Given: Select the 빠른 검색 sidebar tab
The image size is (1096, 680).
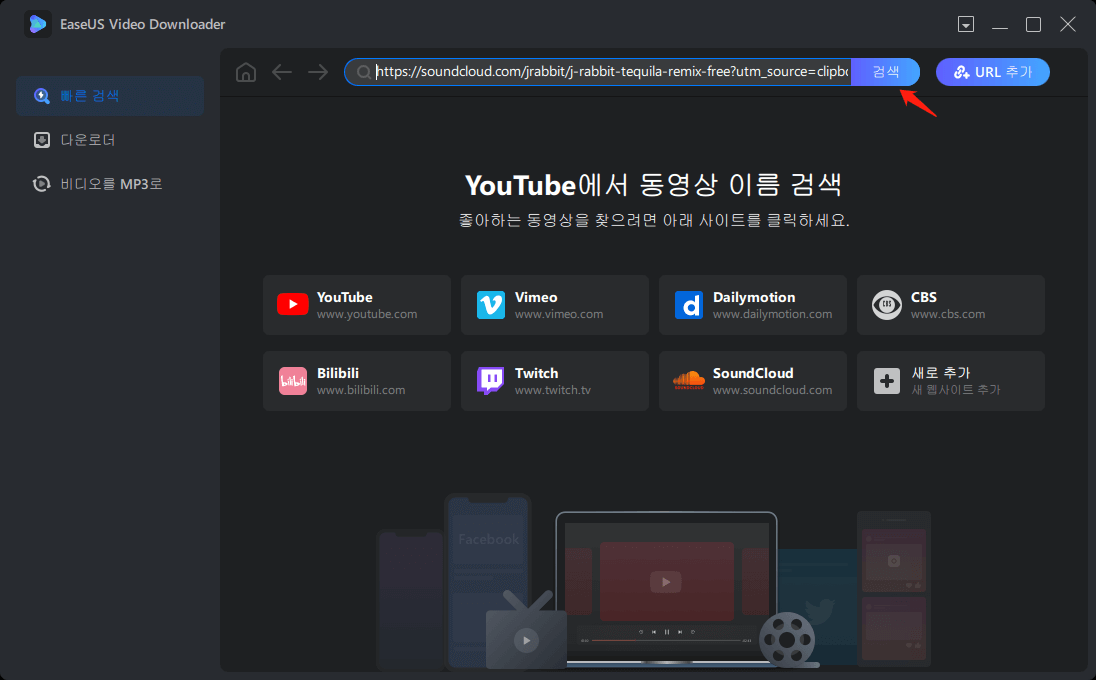Looking at the screenshot, I should (110, 96).
